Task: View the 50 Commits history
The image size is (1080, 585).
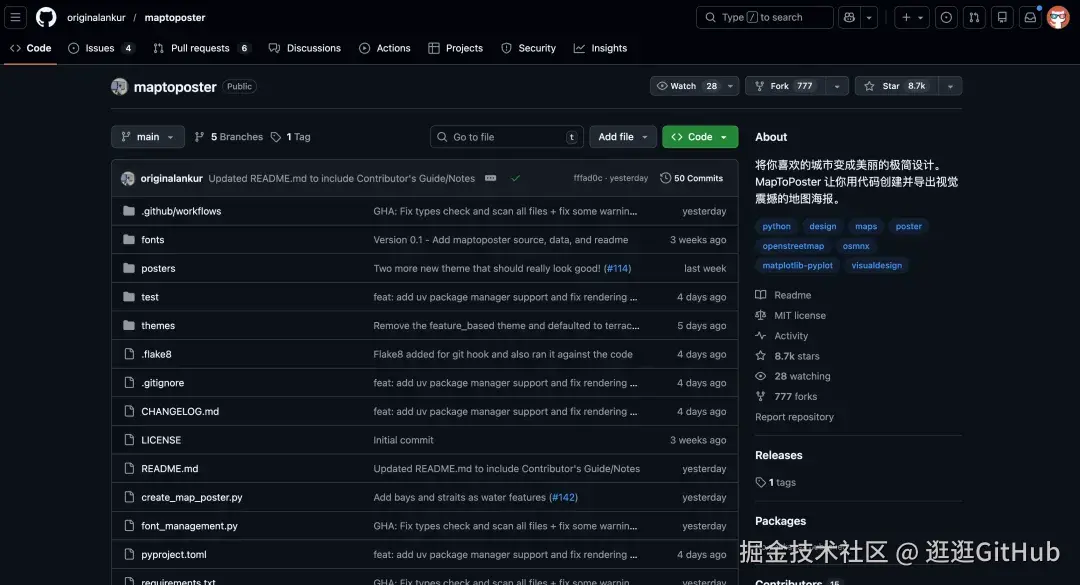Action: (x=692, y=178)
